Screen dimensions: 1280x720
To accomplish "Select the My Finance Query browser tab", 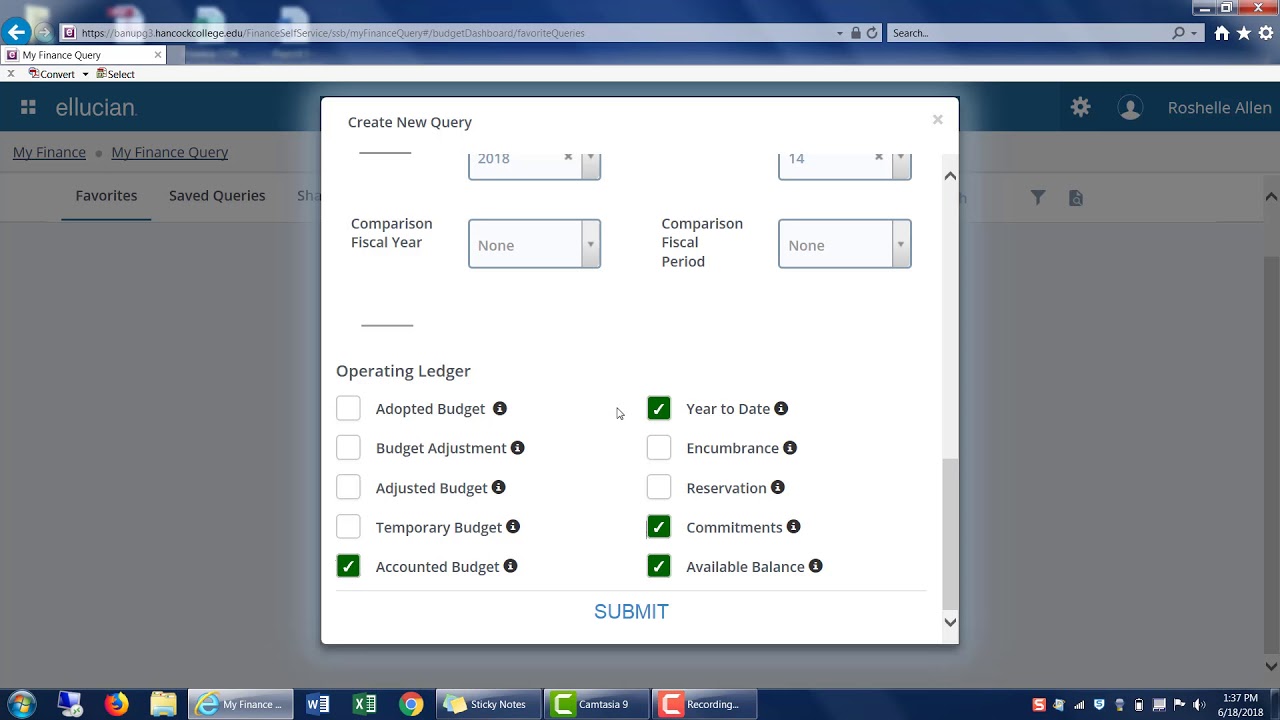I will tap(85, 55).
